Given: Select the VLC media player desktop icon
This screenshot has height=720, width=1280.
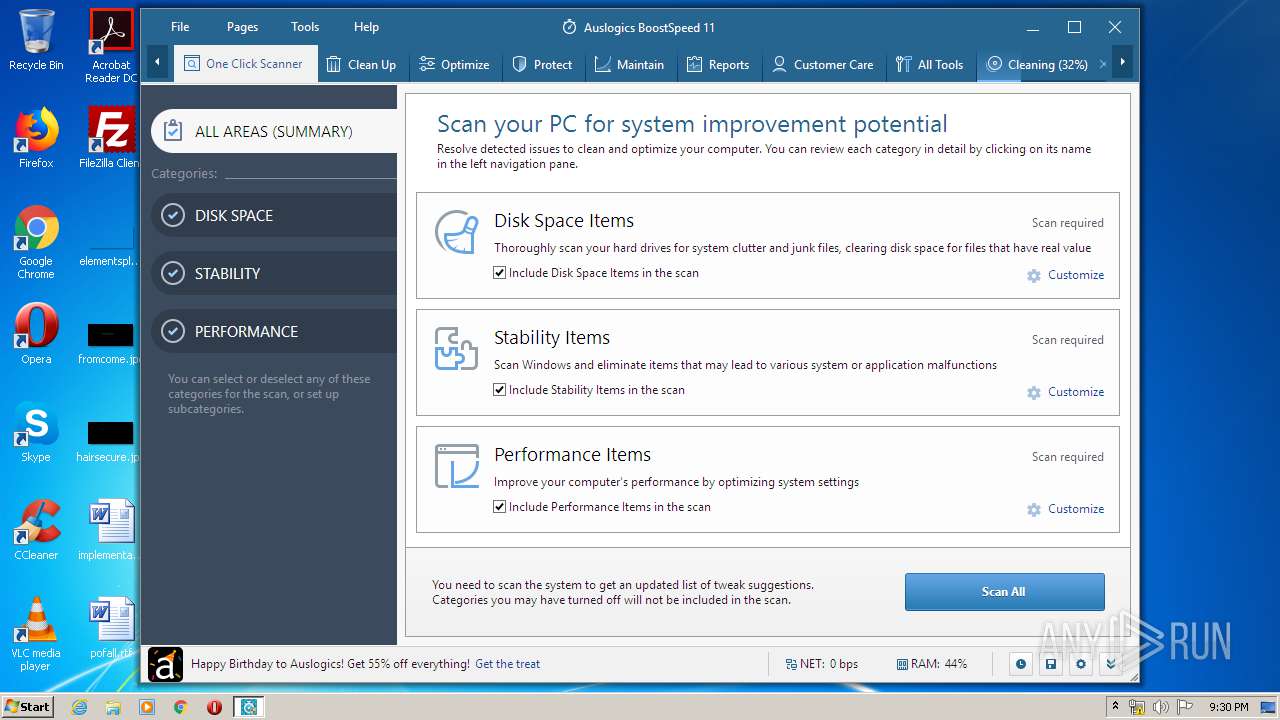Looking at the screenshot, I should pos(36,634).
